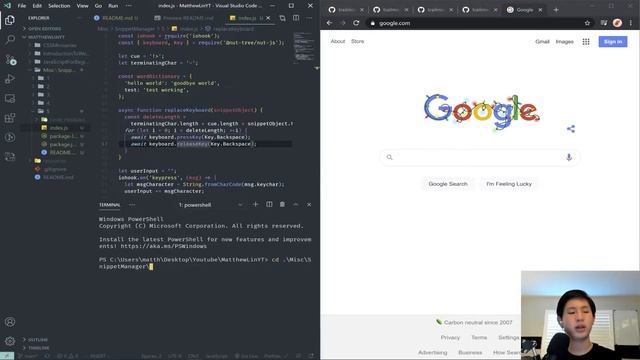
Task: Click the code minimap in the editor
Action: coord(304,48)
